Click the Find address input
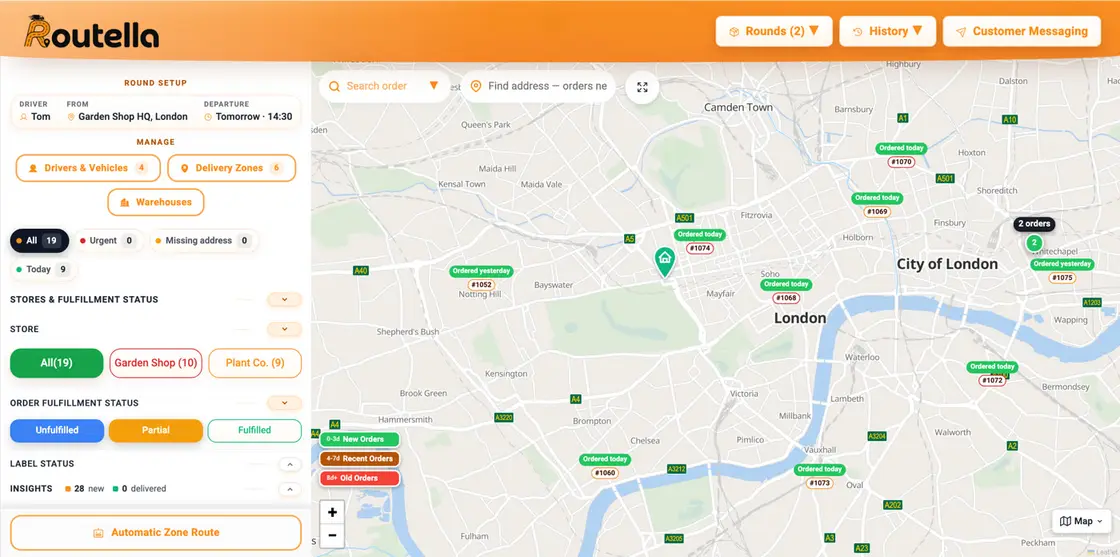 539,86
